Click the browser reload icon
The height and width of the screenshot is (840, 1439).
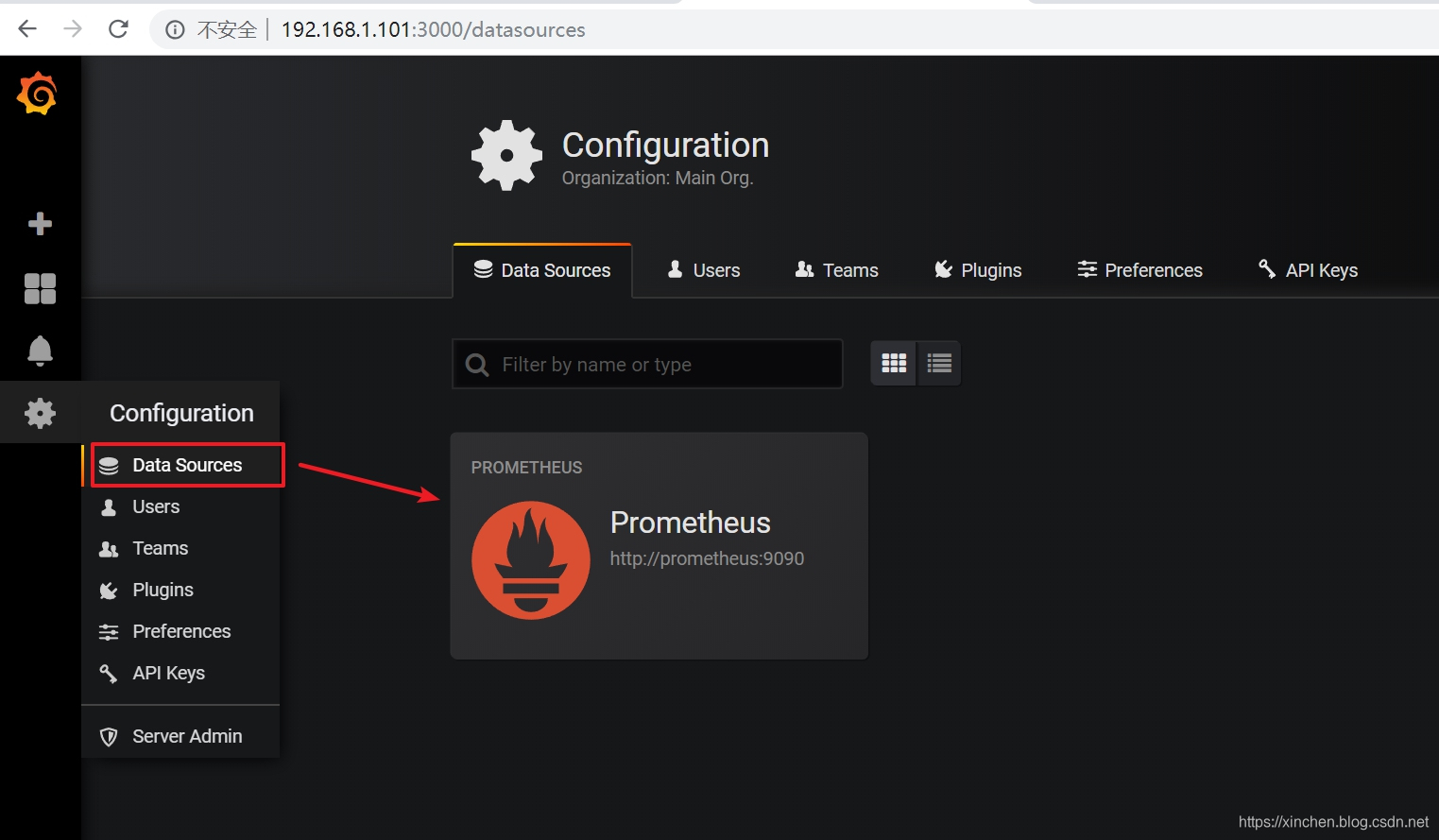coord(118,29)
